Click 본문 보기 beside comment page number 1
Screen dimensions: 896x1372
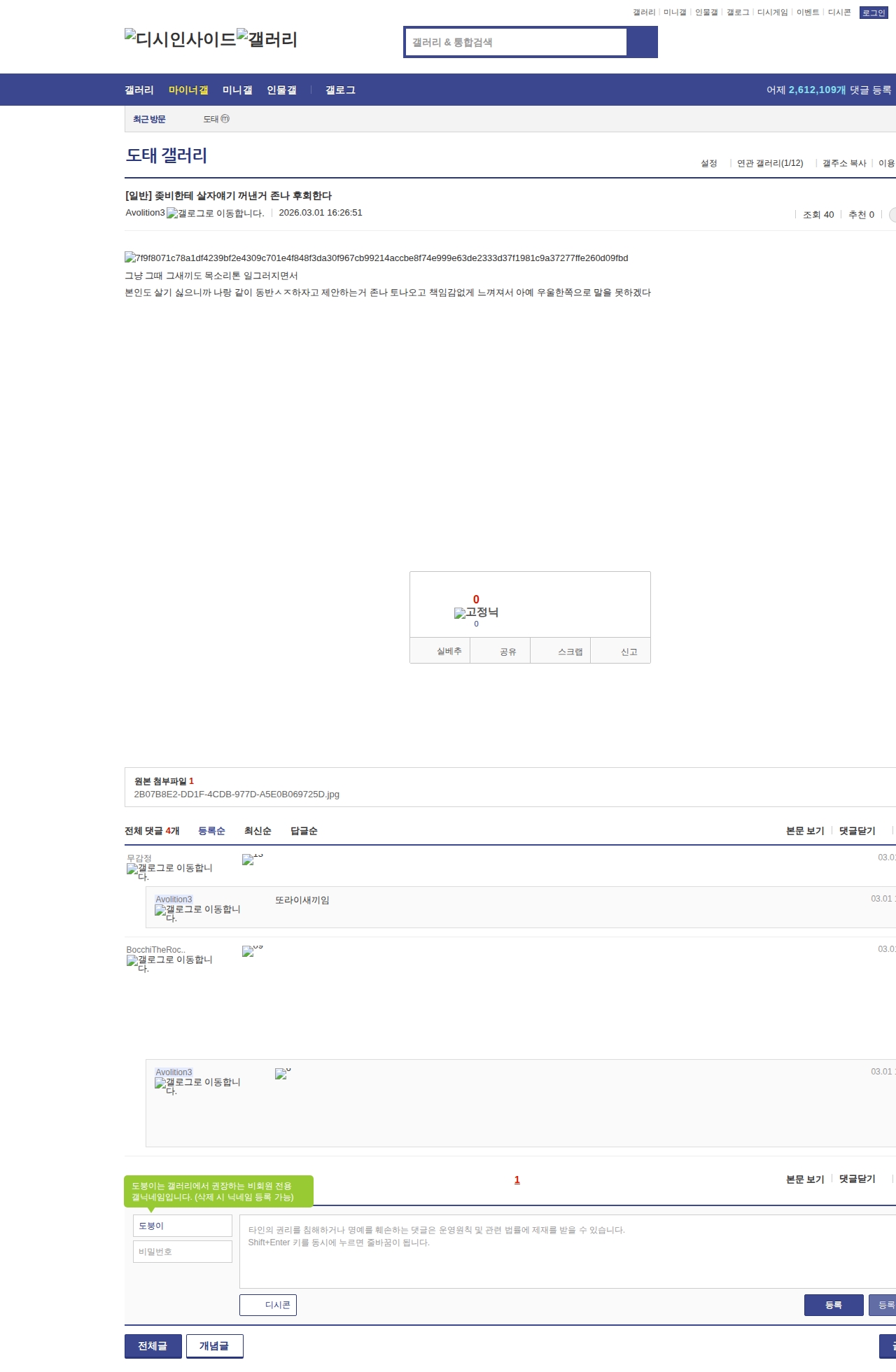(x=805, y=1179)
